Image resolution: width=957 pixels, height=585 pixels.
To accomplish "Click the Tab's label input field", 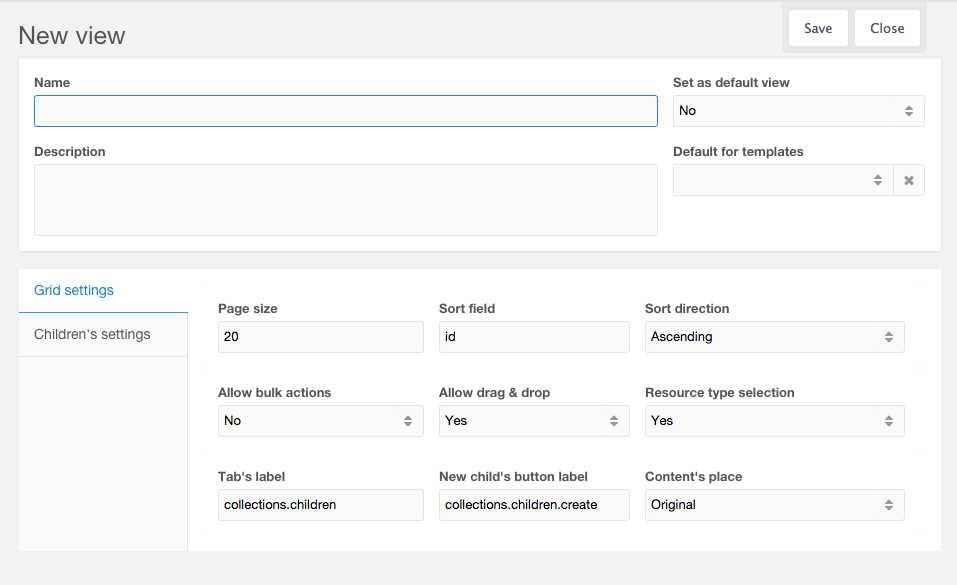I will (x=320, y=505).
